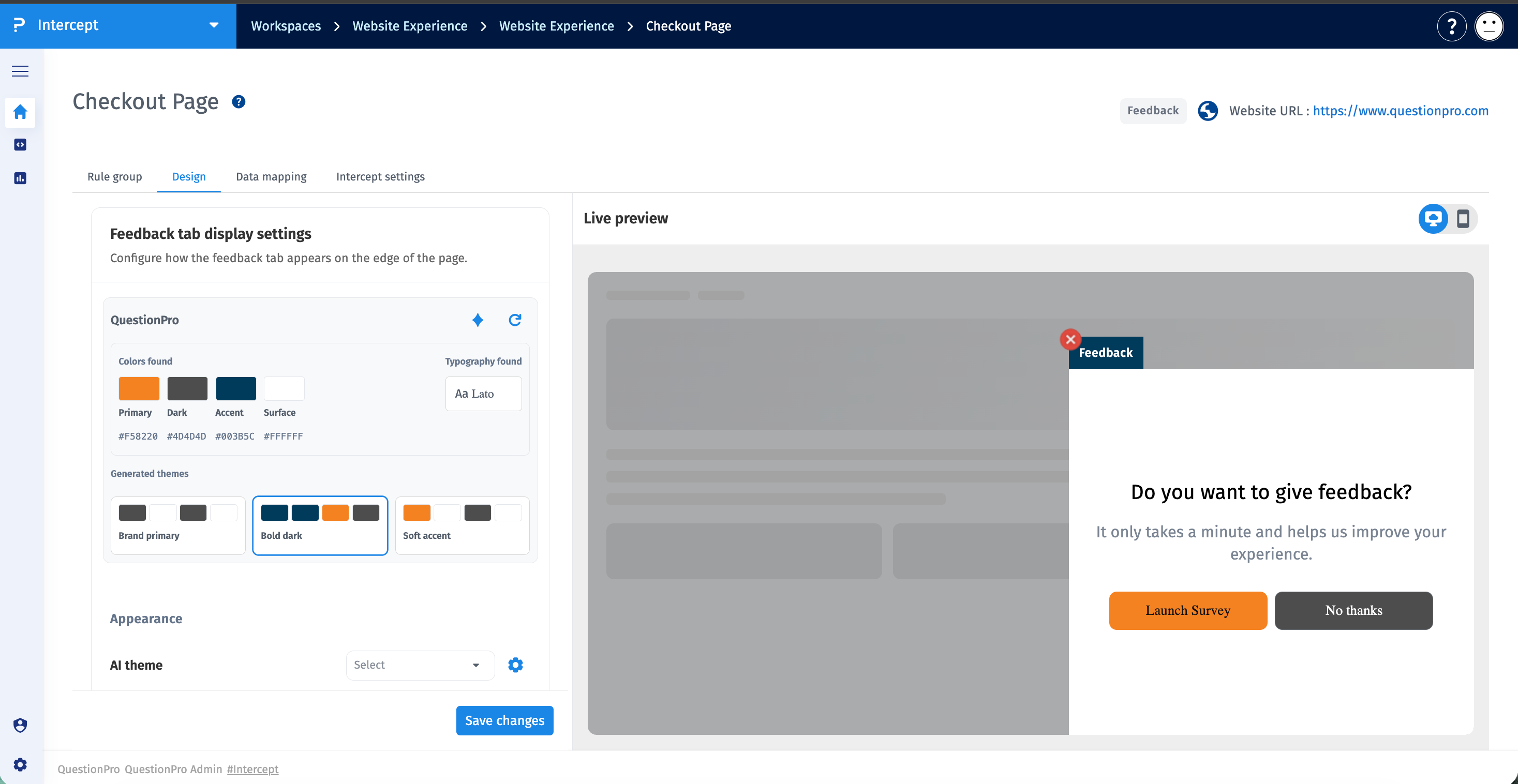Image resolution: width=1518 pixels, height=784 pixels.
Task: Open the Intercept settings tab
Action: [381, 177]
